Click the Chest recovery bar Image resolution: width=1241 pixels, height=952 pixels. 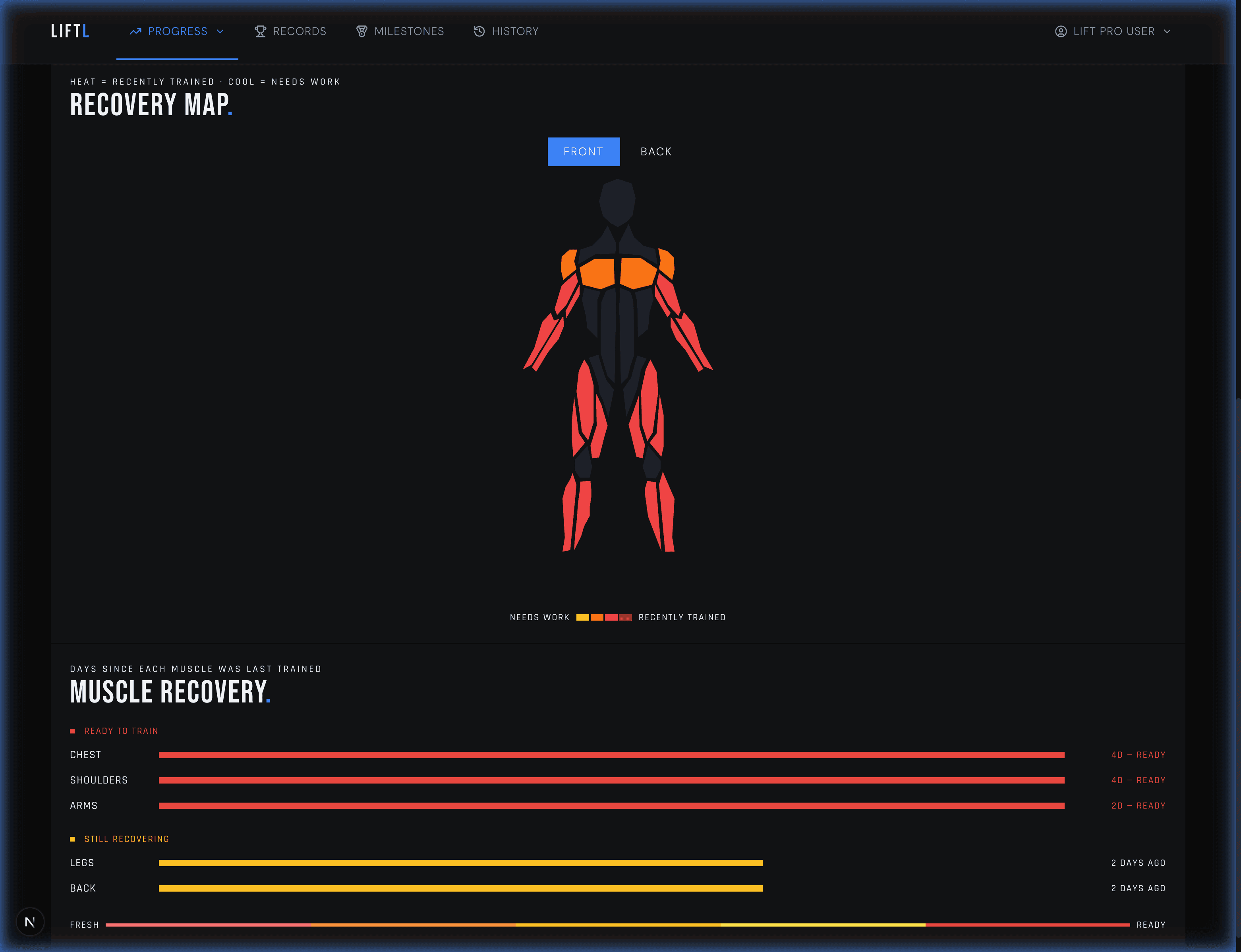[x=612, y=755]
